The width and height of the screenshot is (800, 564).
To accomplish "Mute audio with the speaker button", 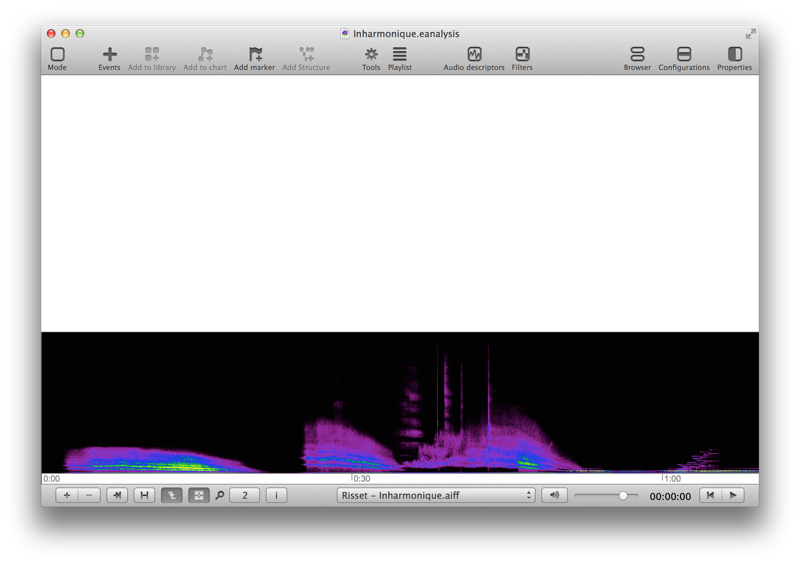I will pyautogui.click(x=555, y=495).
